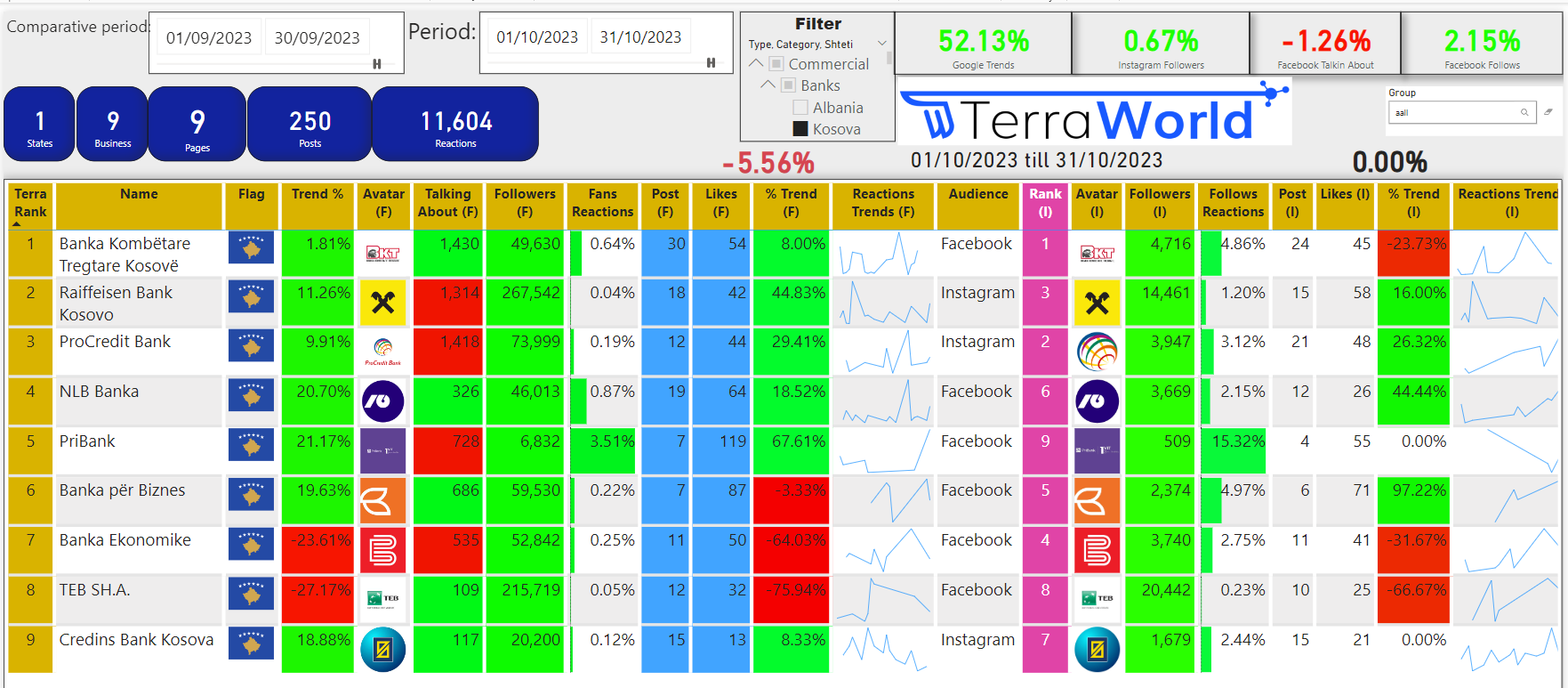1568x688 pixels.
Task: Click the search magnifier in Group box
Action: point(1524,113)
